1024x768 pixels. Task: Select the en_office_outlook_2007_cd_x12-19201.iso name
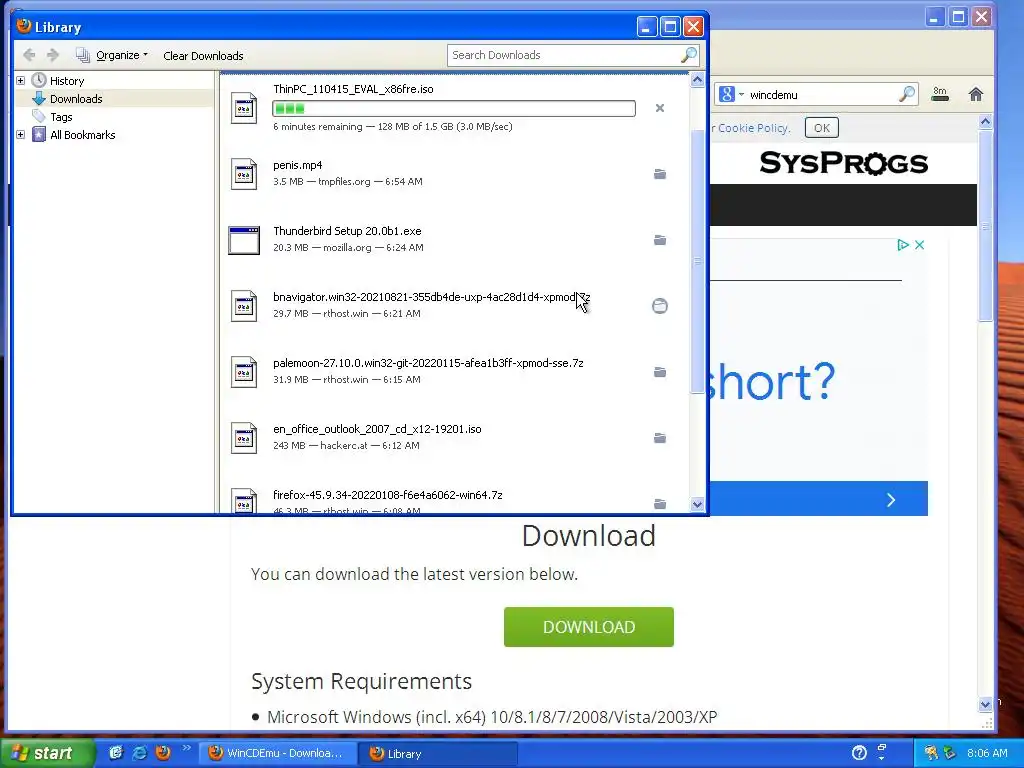point(377,429)
